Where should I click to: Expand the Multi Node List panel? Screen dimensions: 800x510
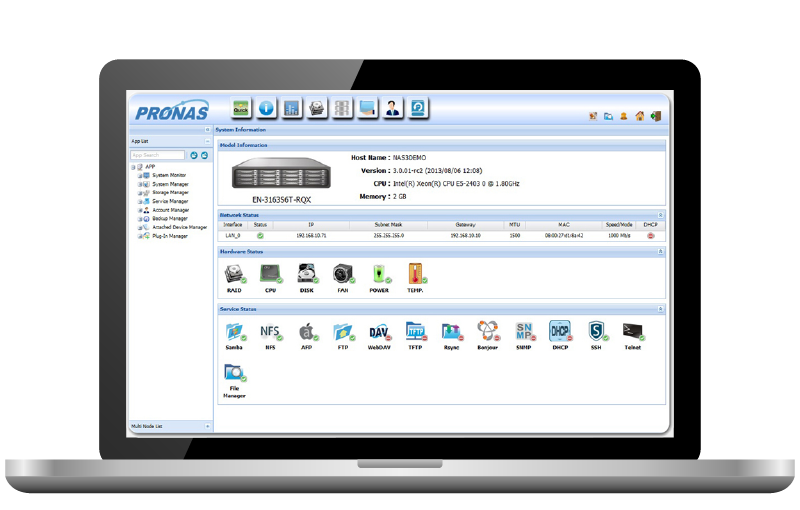pyautogui.click(x=208, y=426)
